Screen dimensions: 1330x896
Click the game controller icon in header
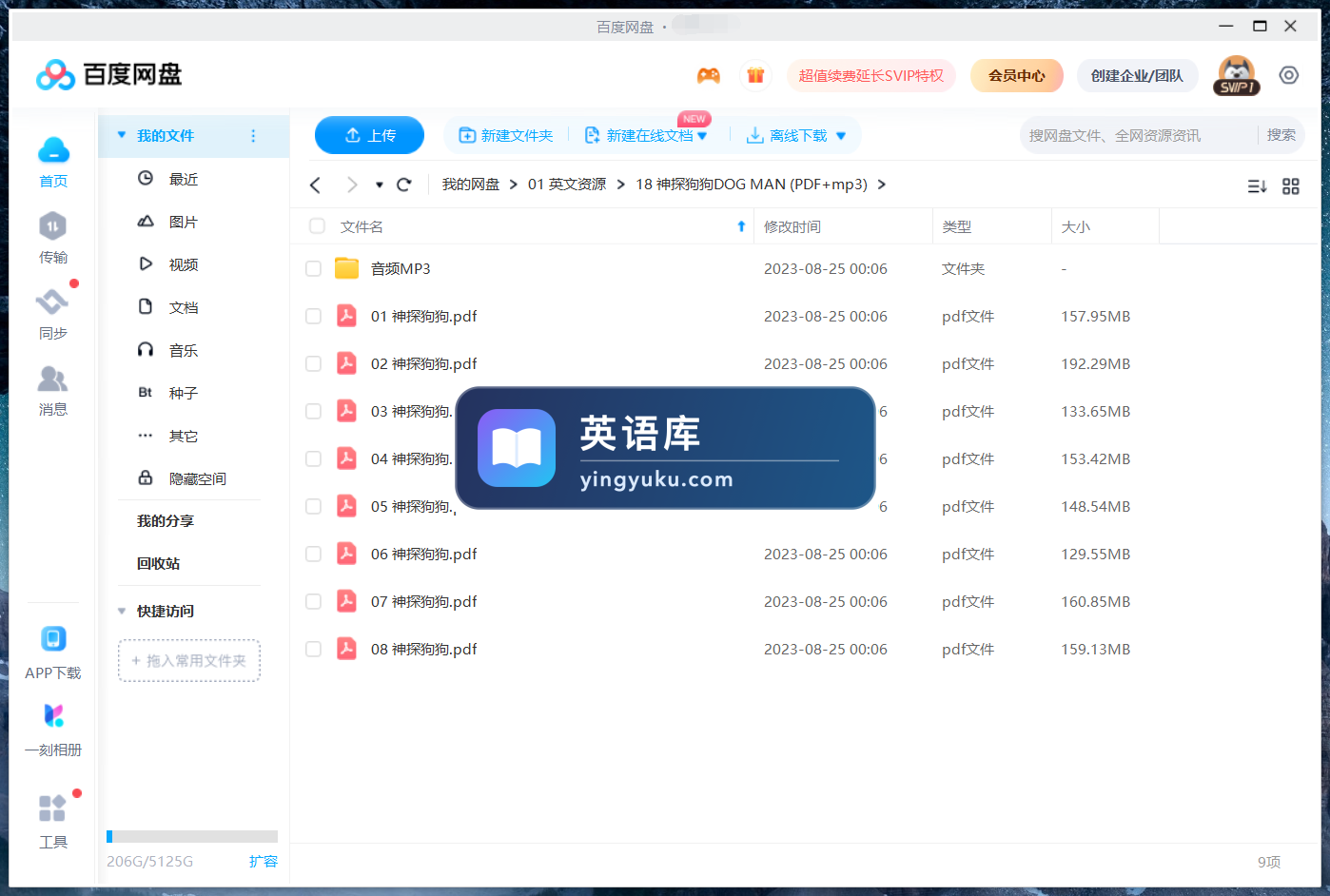click(709, 76)
